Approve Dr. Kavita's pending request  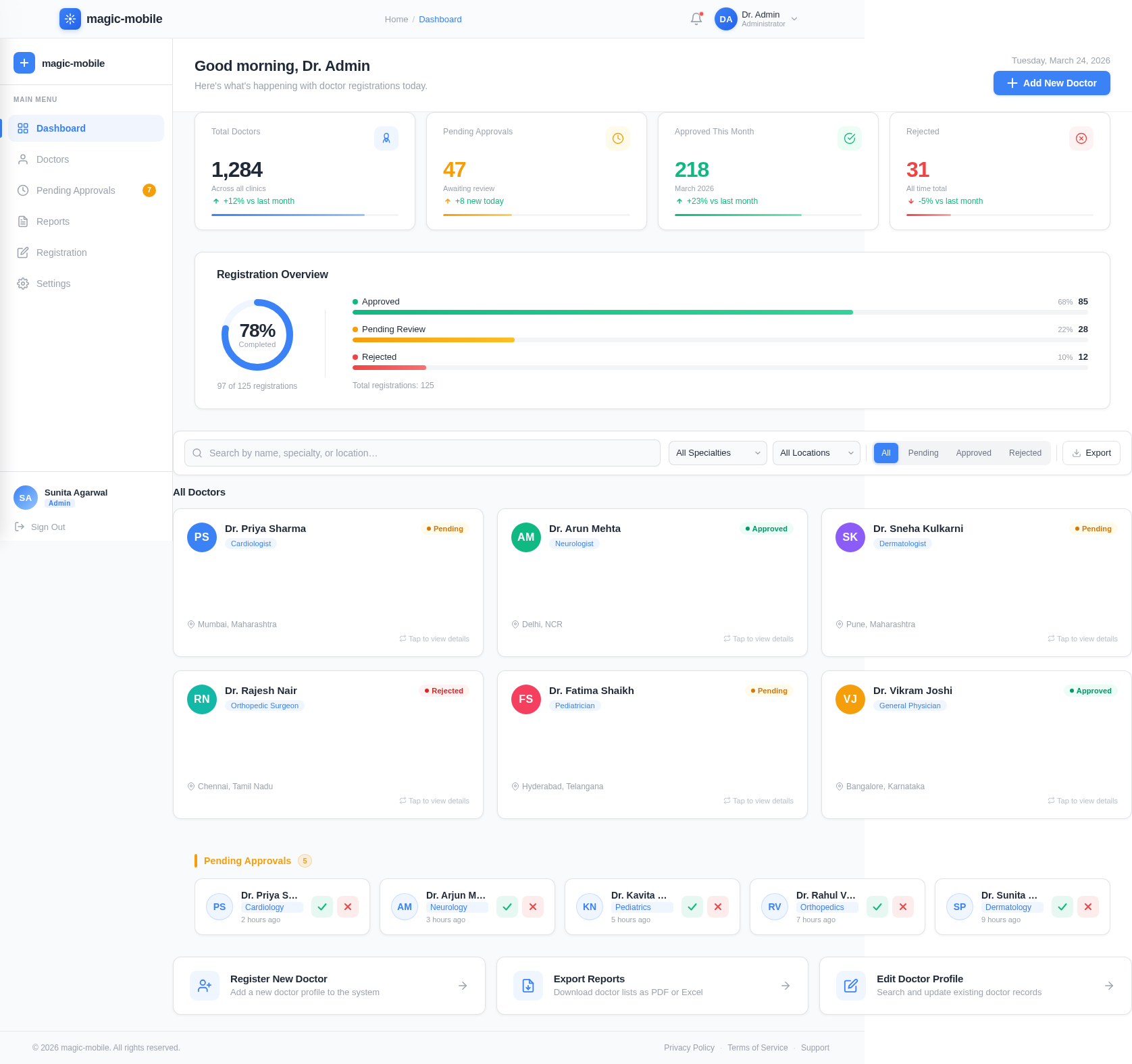pyautogui.click(x=692, y=907)
